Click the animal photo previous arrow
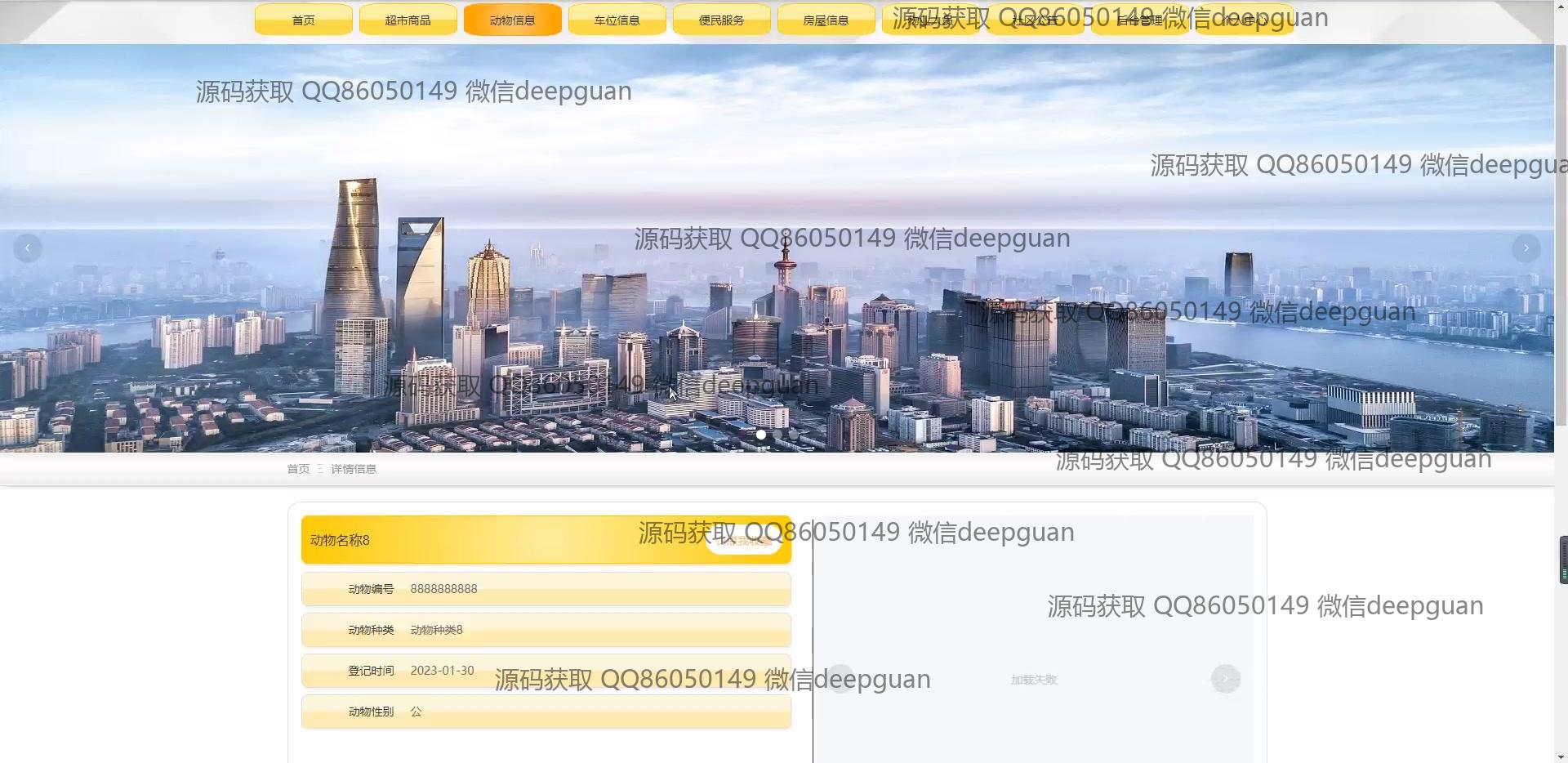The width and height of the screenshot is (1568, 763). click(x=840, y=679)
